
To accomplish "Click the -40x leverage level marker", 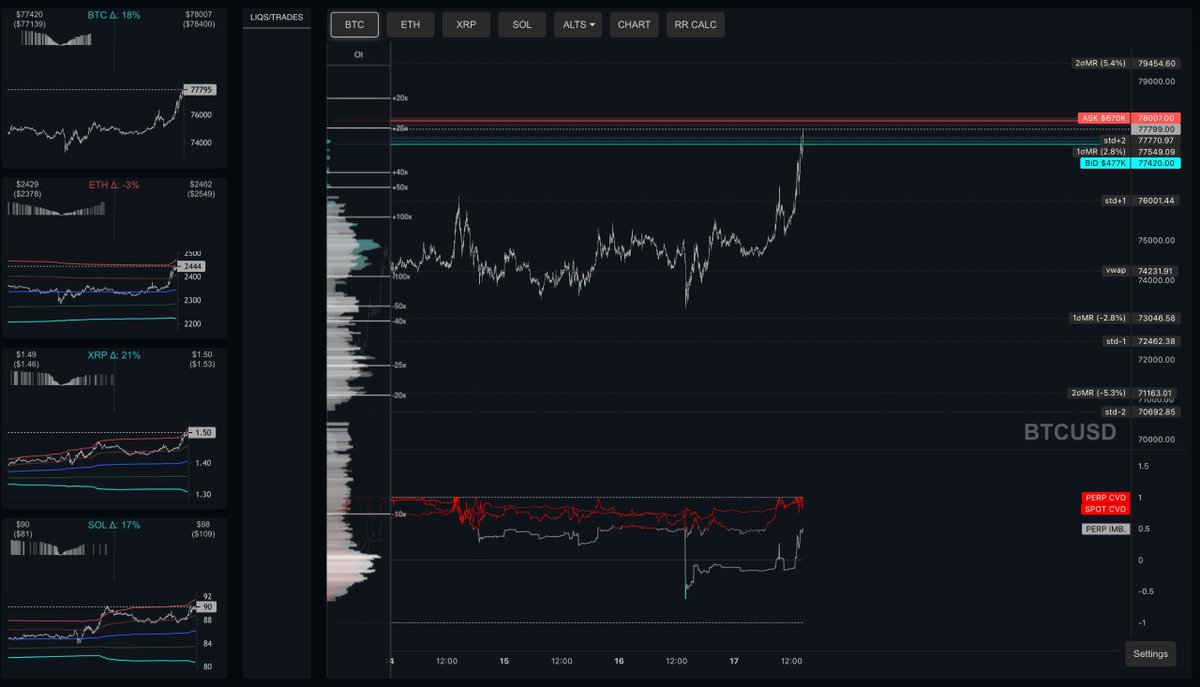I will 400,321.
